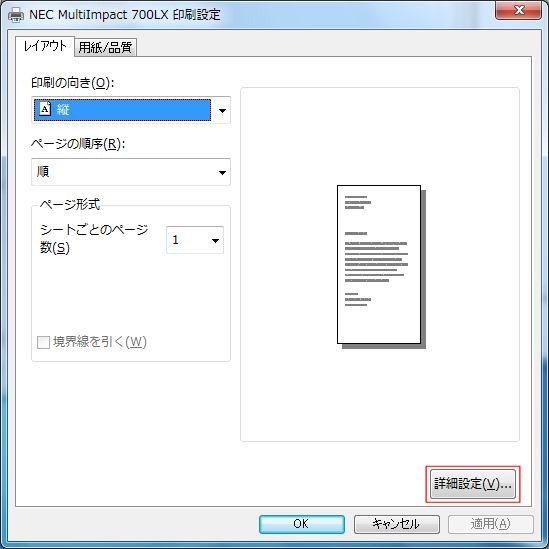The height and width of the screenshot is (549, 549).
Task: Click the 適用(A) apply button
Action: (491, 524)
